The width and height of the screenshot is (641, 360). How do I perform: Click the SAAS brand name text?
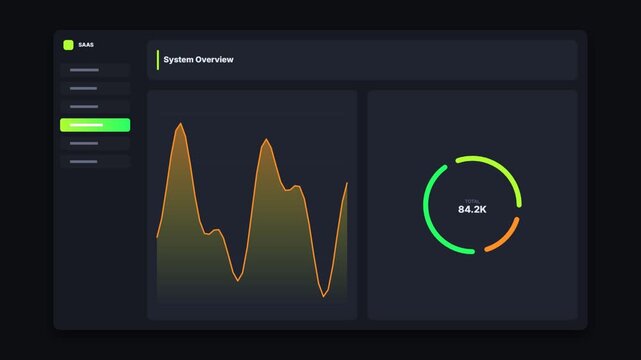(86, 45)
